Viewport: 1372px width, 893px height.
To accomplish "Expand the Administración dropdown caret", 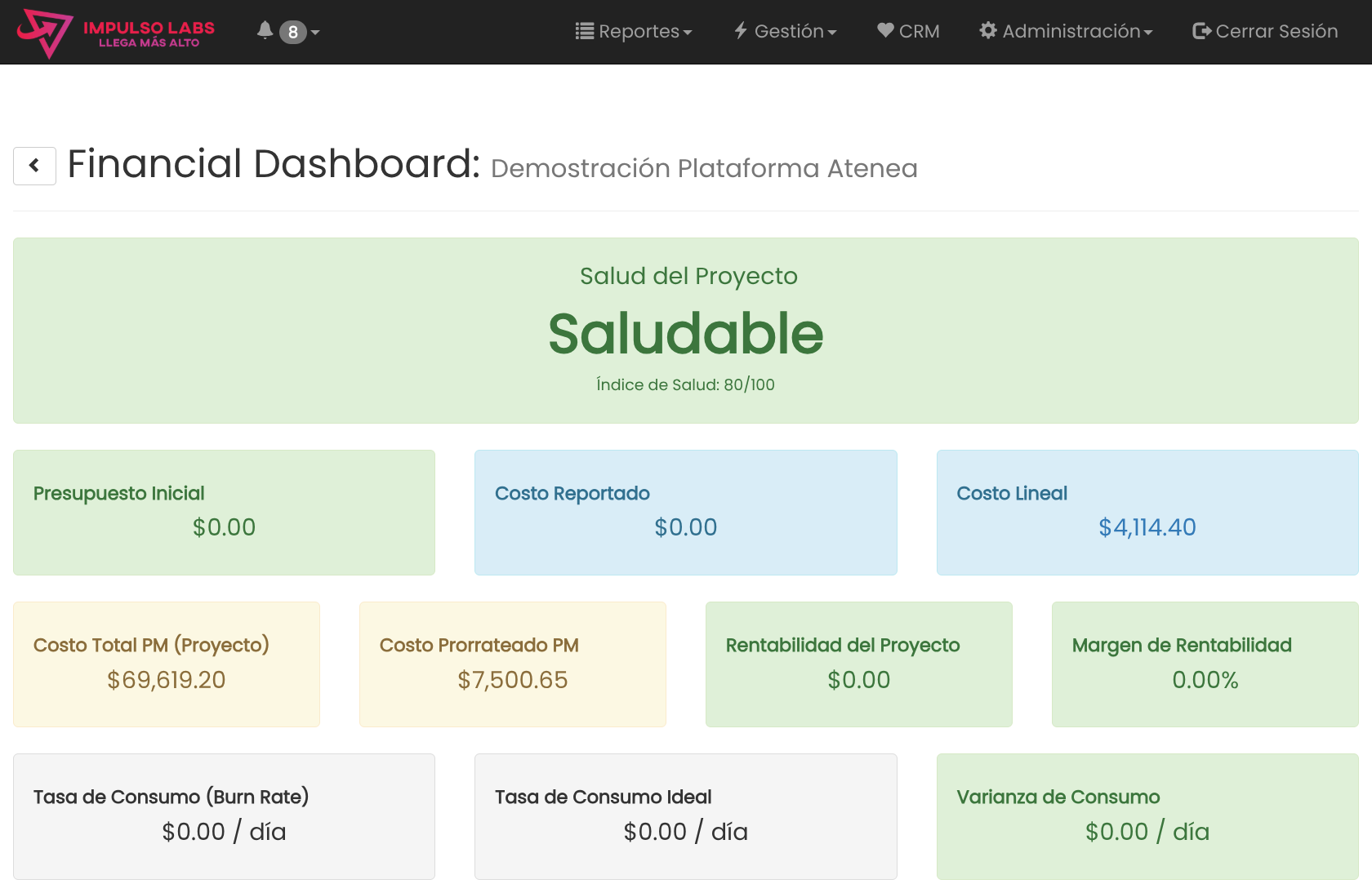I will (1148, 33).
